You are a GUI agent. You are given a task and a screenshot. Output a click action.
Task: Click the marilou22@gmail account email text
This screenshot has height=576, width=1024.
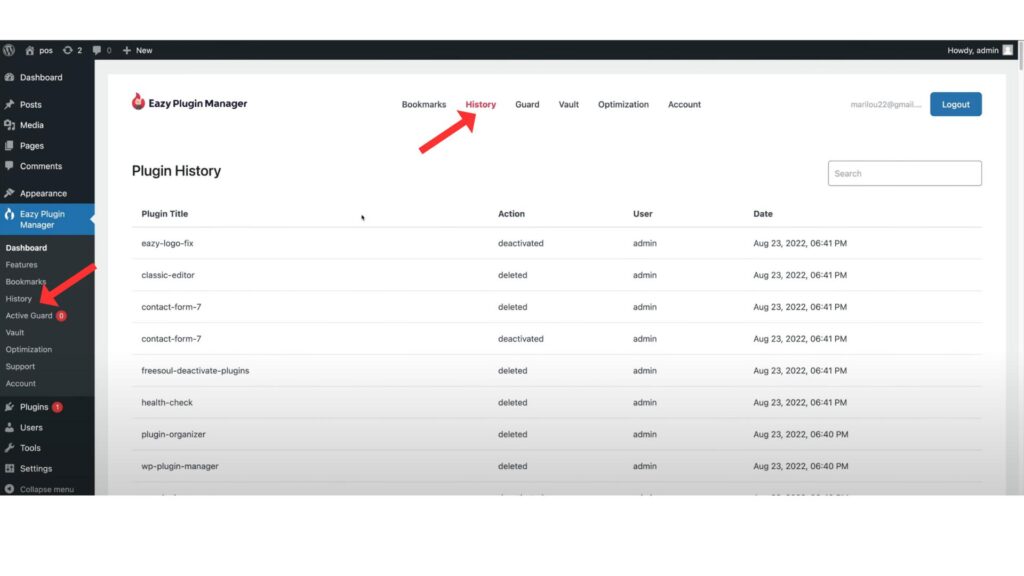[x=886, y=104]
